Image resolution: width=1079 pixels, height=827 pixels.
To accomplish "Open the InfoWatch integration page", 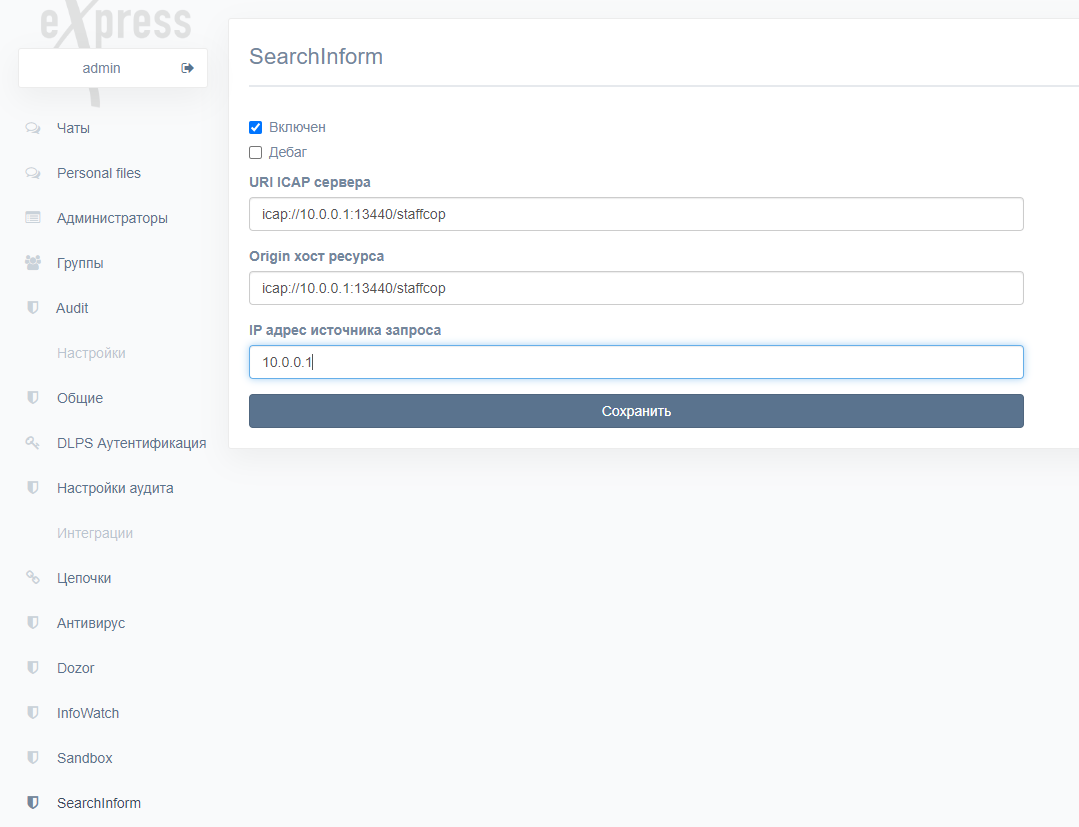I will [x=88, y=713].
